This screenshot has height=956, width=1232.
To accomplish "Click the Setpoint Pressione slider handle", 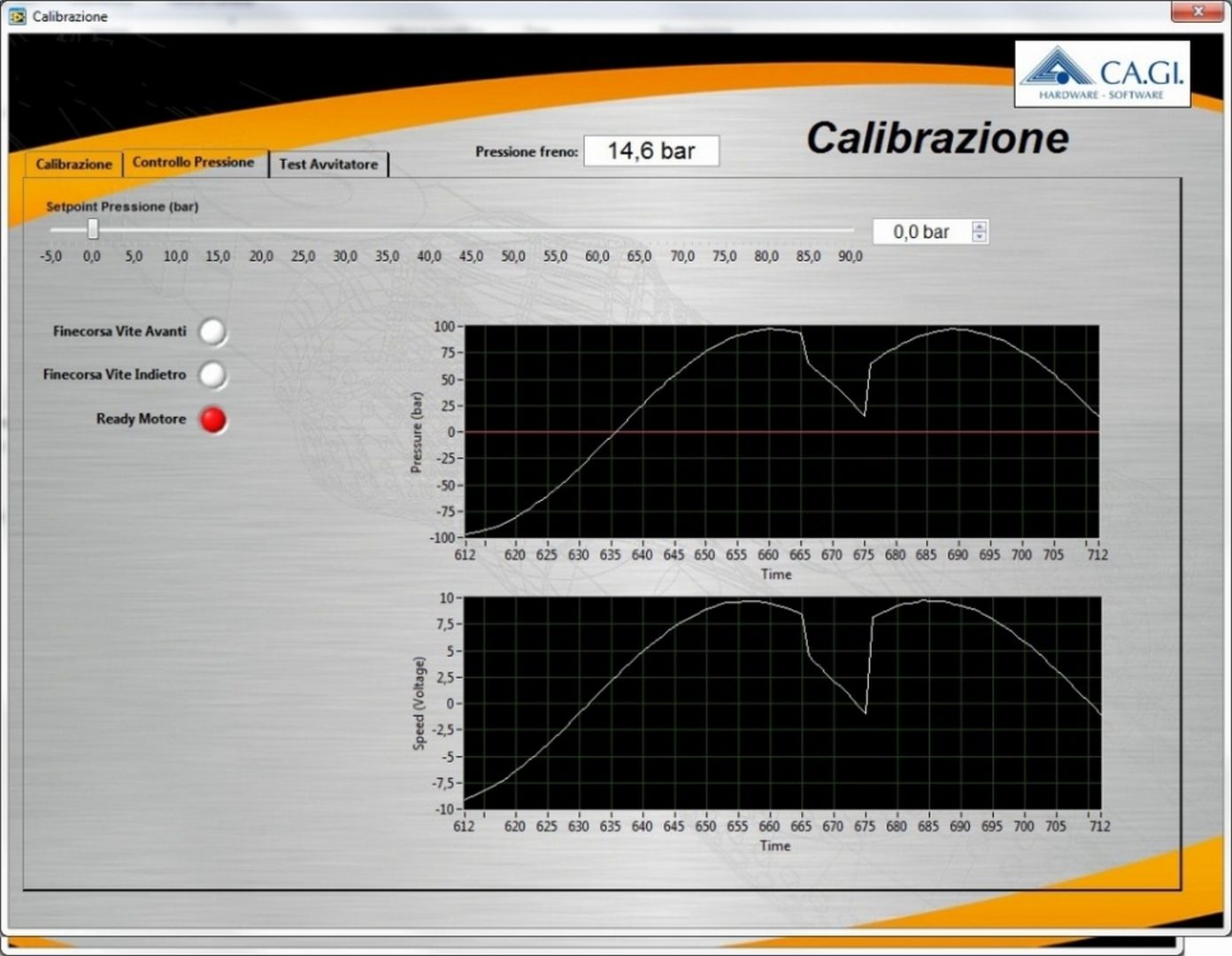I will pos(93,229).
